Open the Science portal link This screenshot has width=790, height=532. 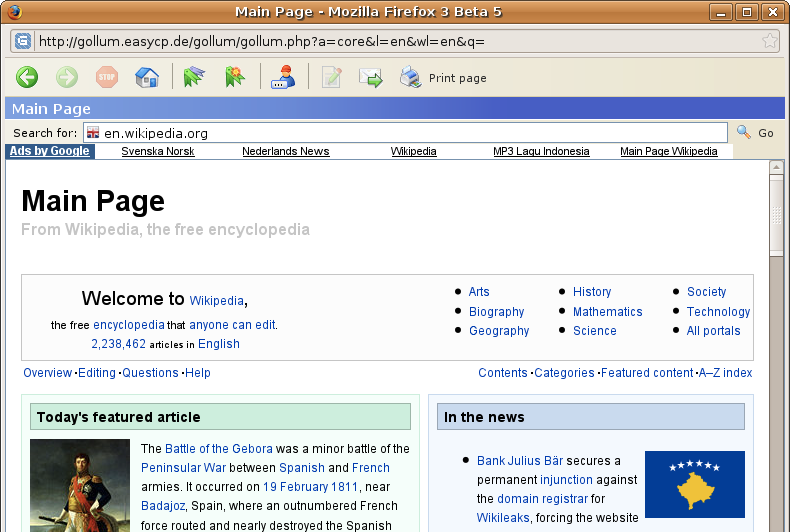point(595,331)
